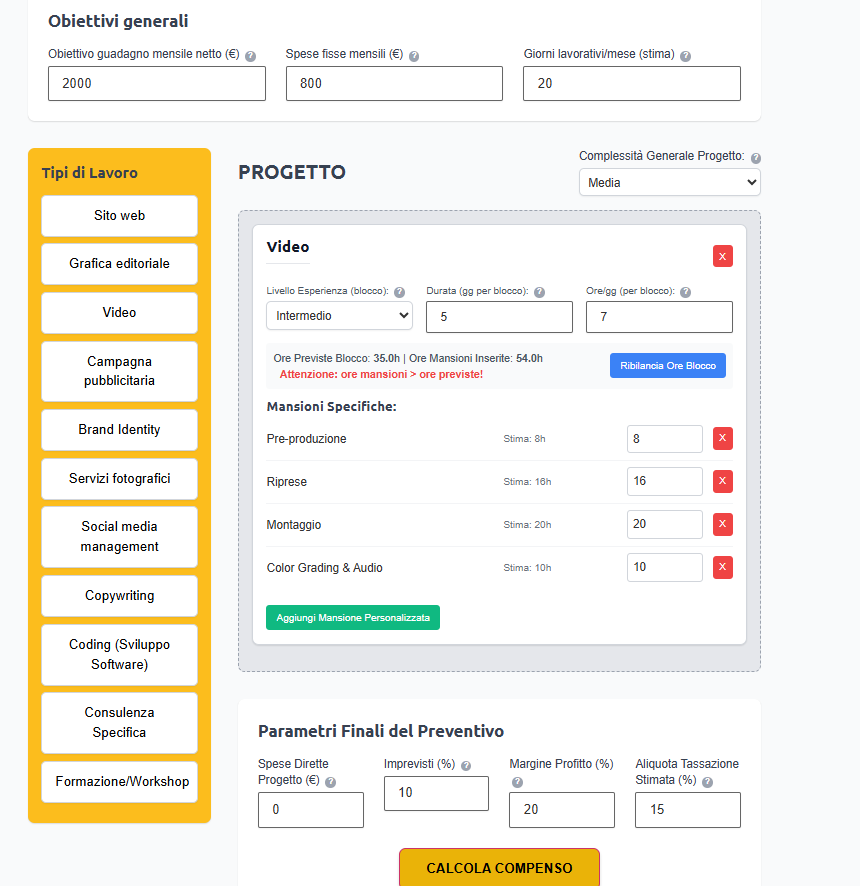Click help icon next to Imprevisti (%)
The image size is (860, 886).
(x=466, y=766)
